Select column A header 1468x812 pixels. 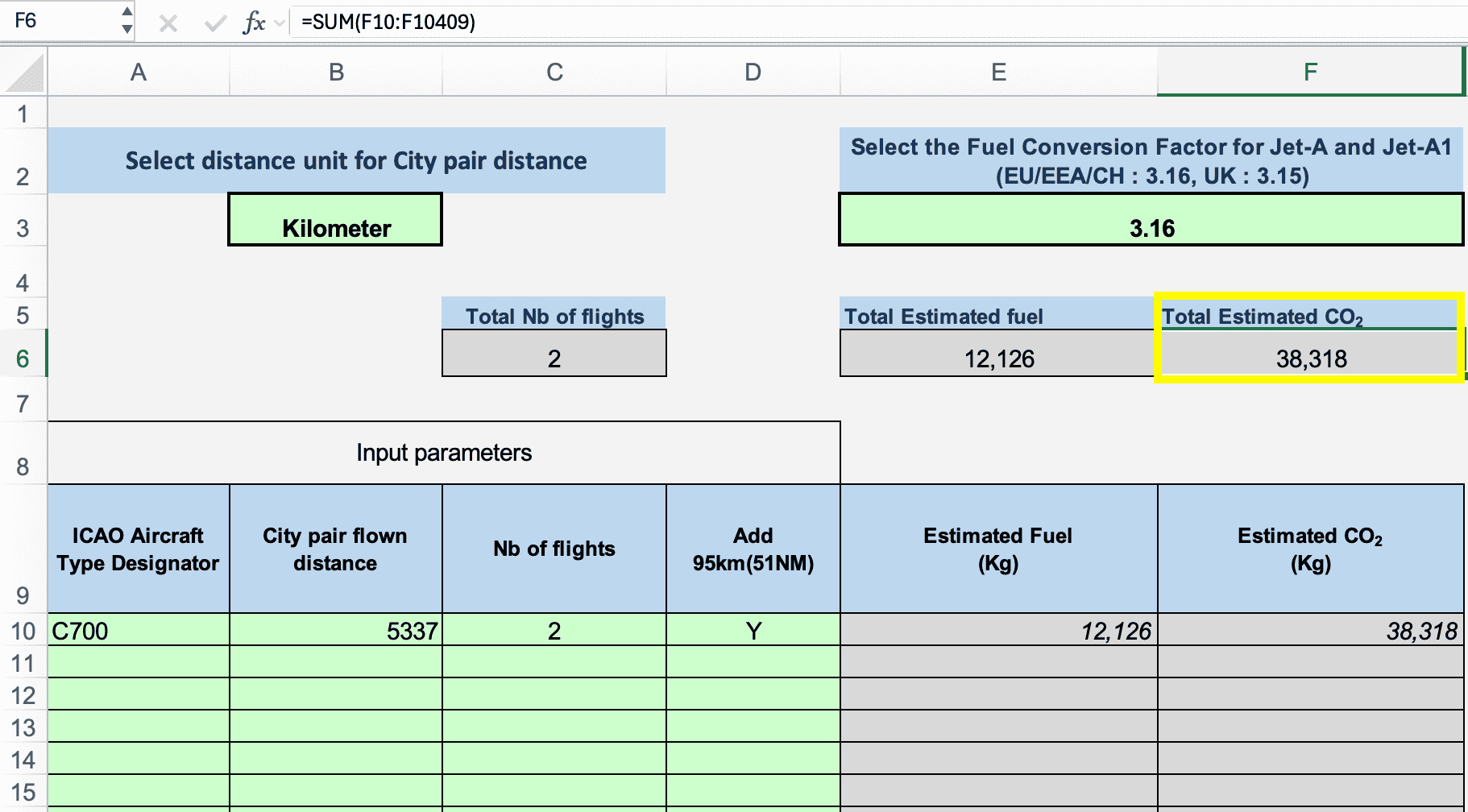pyautogui.click(x=139, y=72)
